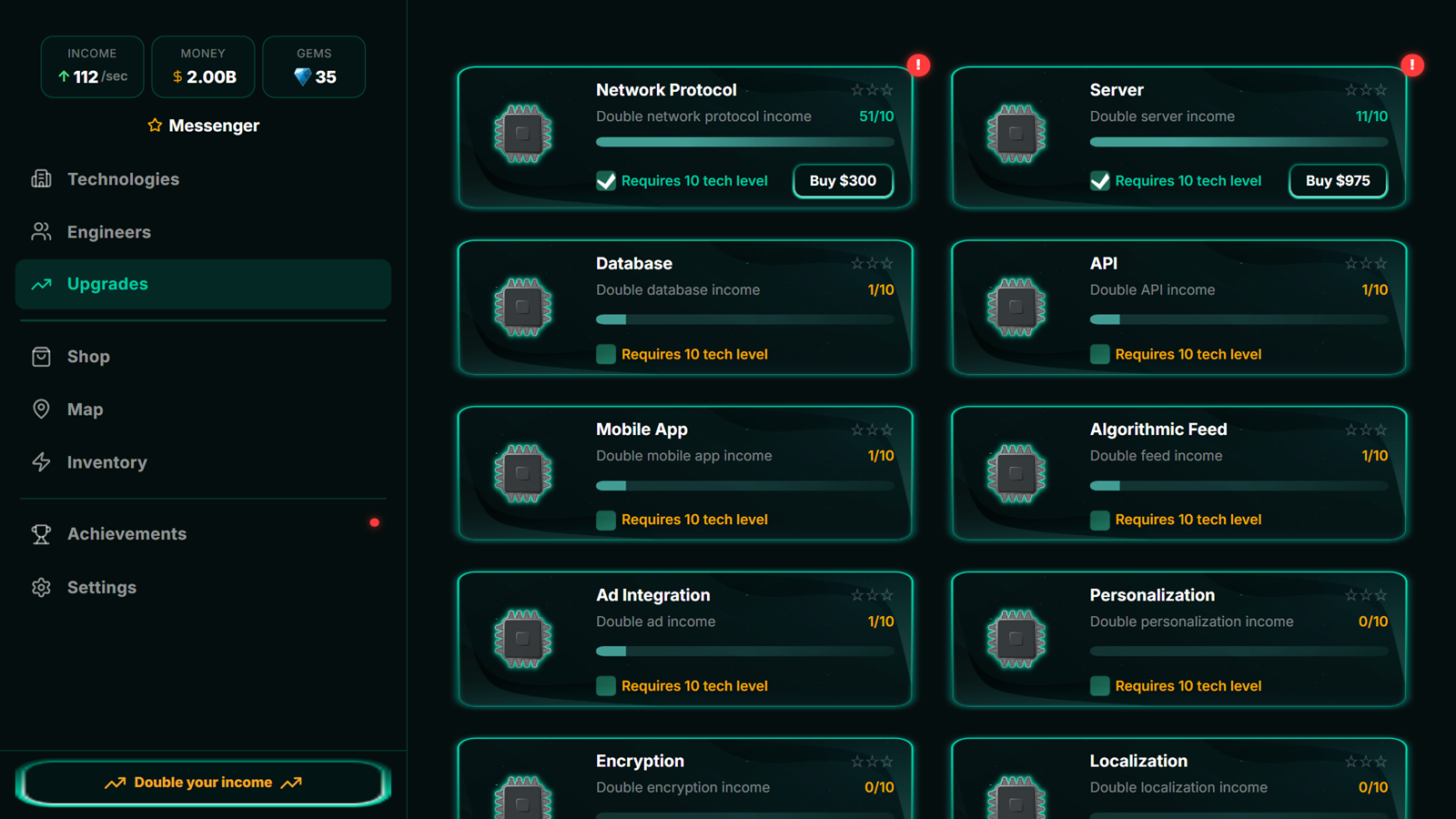
Task: Click the Messenger company title
Action: [x=214, y=126]
